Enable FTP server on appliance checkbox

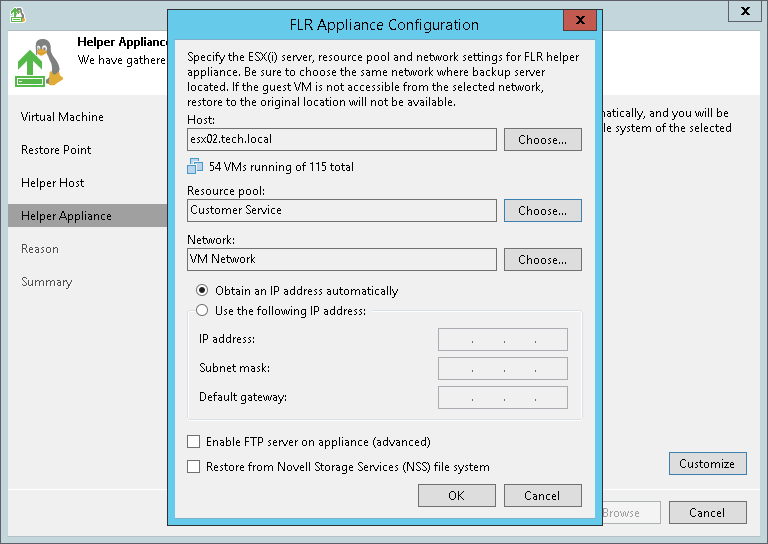pyautogui.click(x=194, y=442)
